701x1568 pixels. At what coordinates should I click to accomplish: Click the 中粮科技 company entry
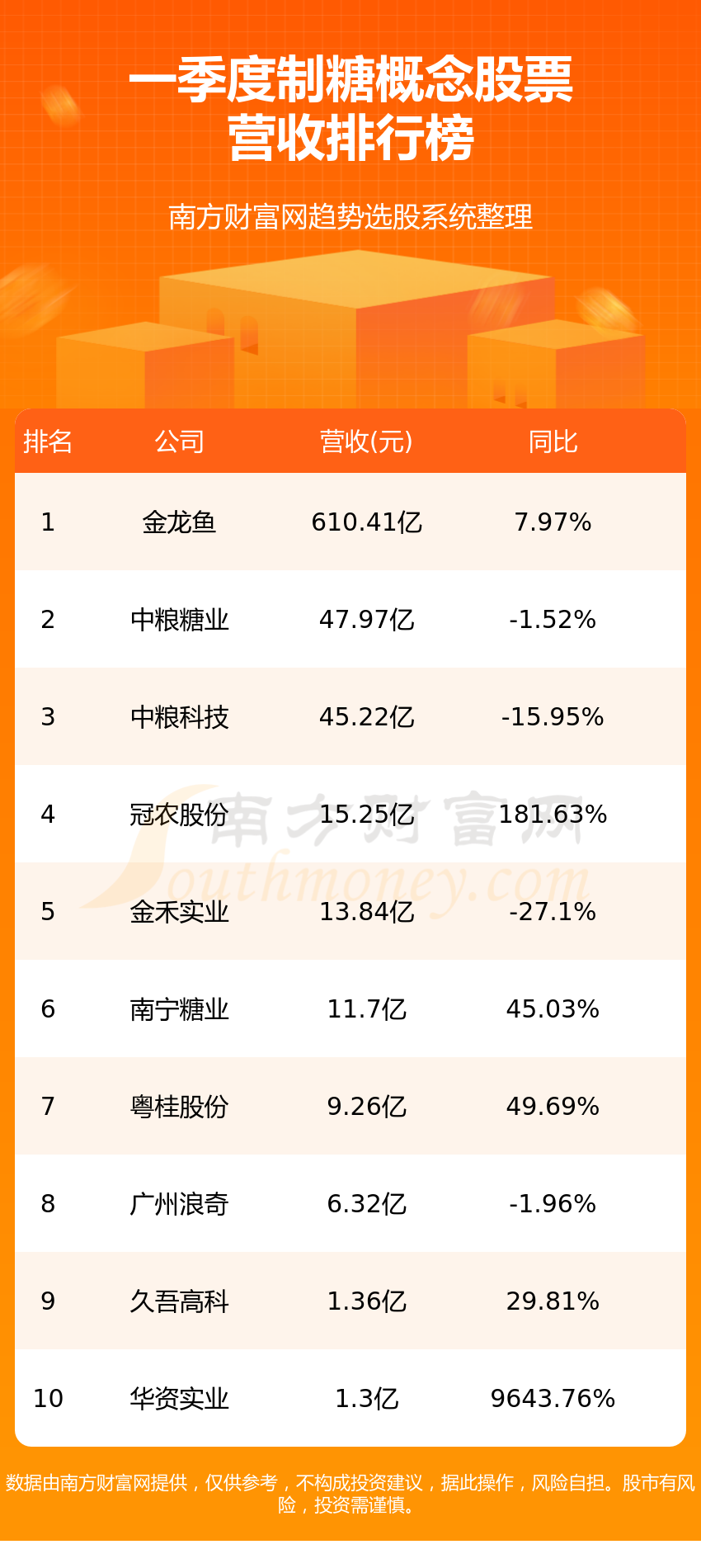(x=179, y=717)
